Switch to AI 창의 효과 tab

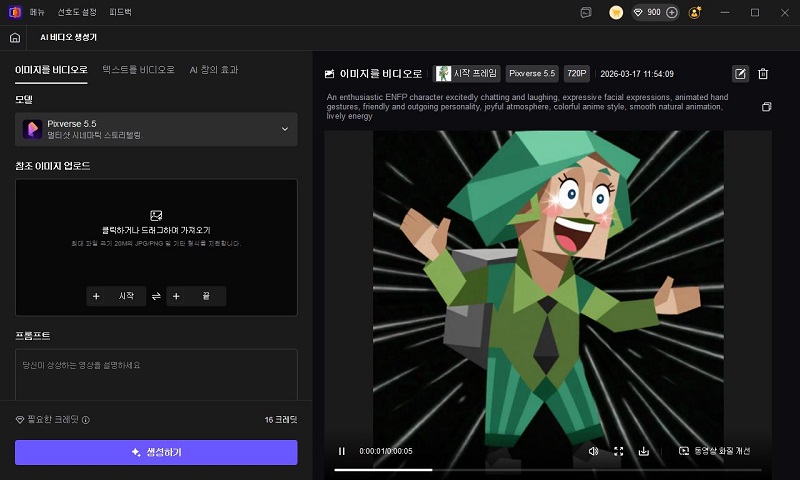point(214,70)
